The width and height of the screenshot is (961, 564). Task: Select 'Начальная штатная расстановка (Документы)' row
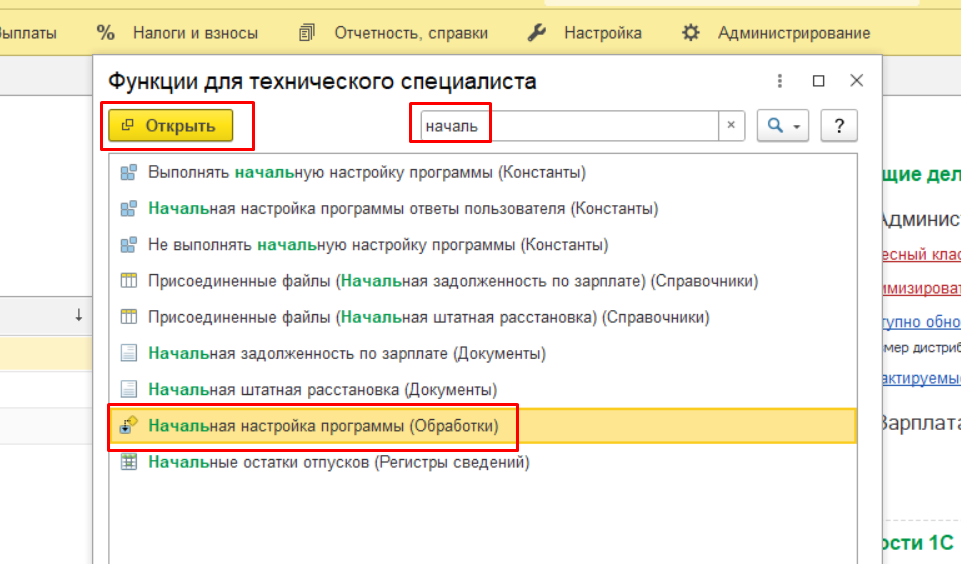(x=322, y=389)
